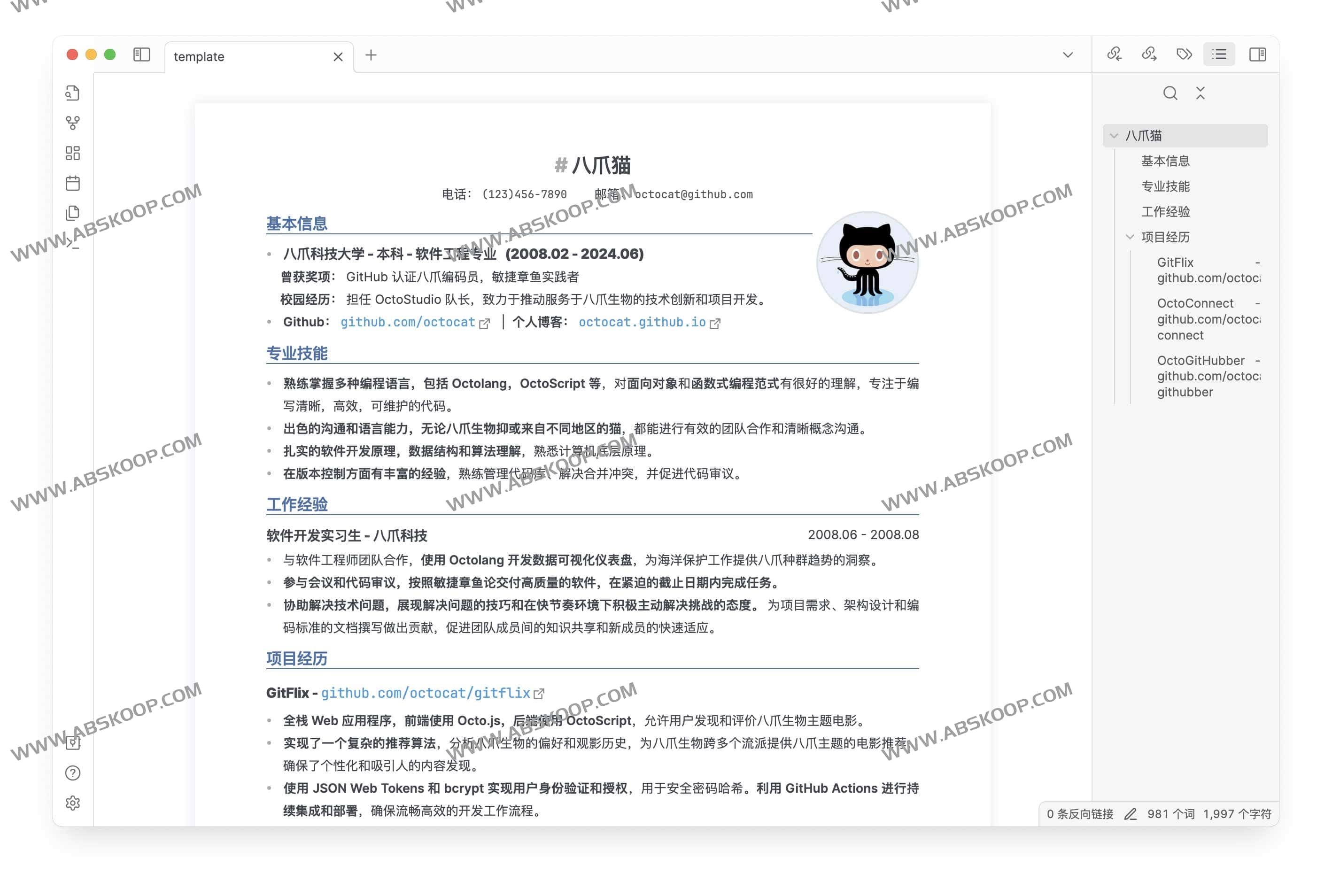Toggle the left sidebar panel
1332x896 pixels.
pos(141,55)
